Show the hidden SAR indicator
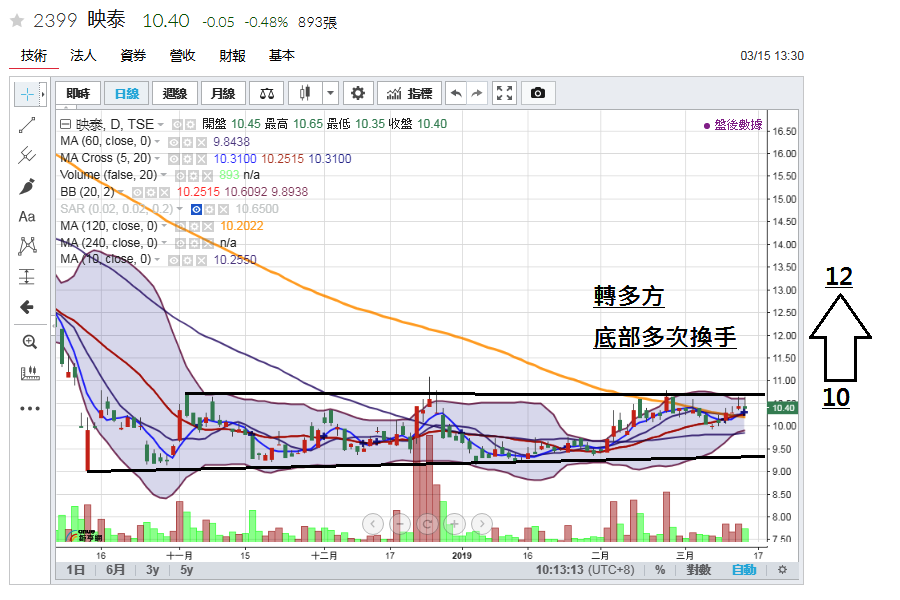This screenshot has width=900, height=600. point(196,209)
